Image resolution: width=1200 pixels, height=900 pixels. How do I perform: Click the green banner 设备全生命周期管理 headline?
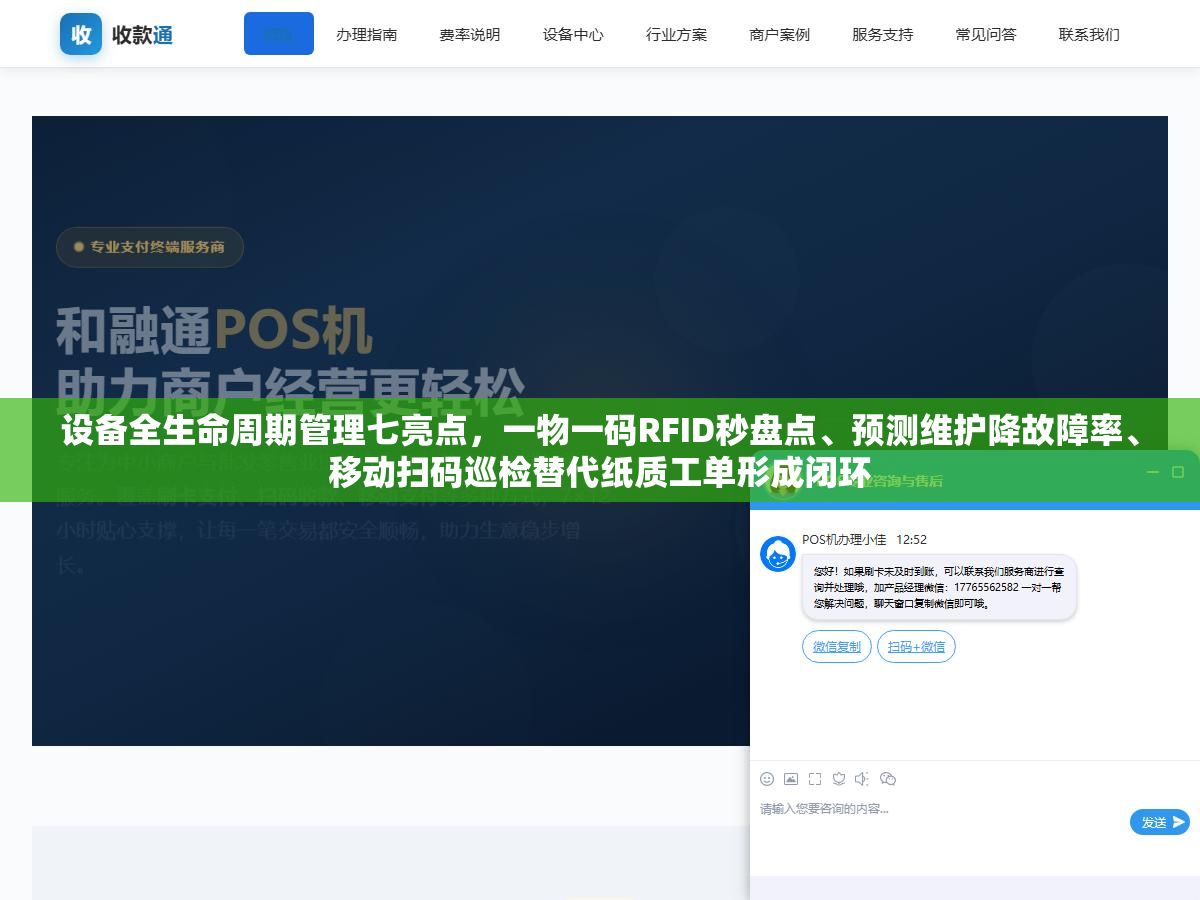coord(600,452)
